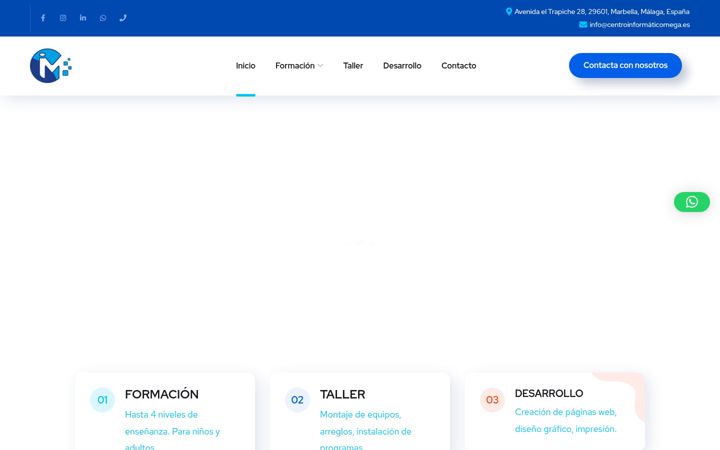Viewport: 720px width, 450px height.
Task: Click the 02 number badge
Action: point(297,400)
